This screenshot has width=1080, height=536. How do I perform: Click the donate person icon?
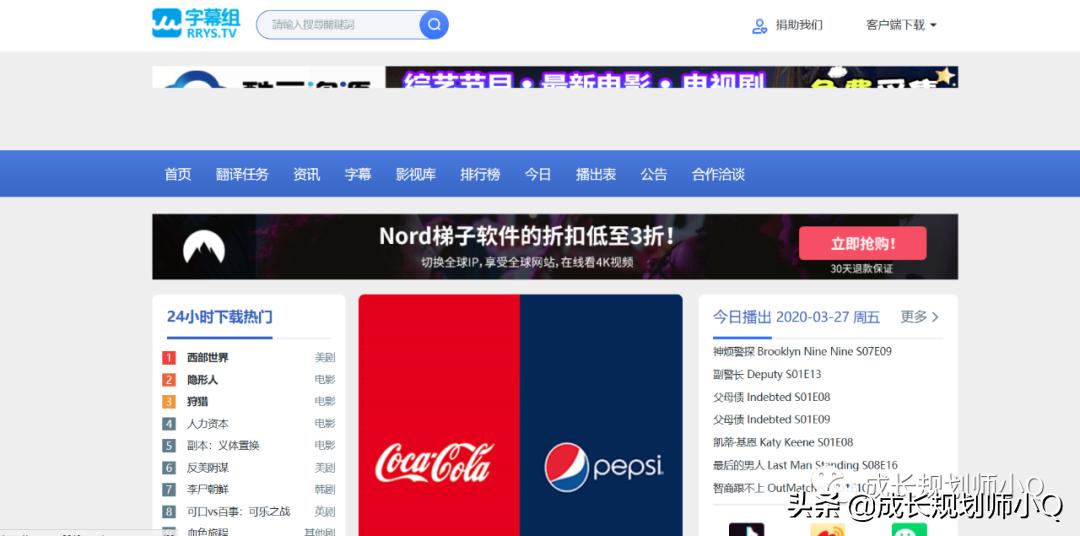click(x=759, y=25)
